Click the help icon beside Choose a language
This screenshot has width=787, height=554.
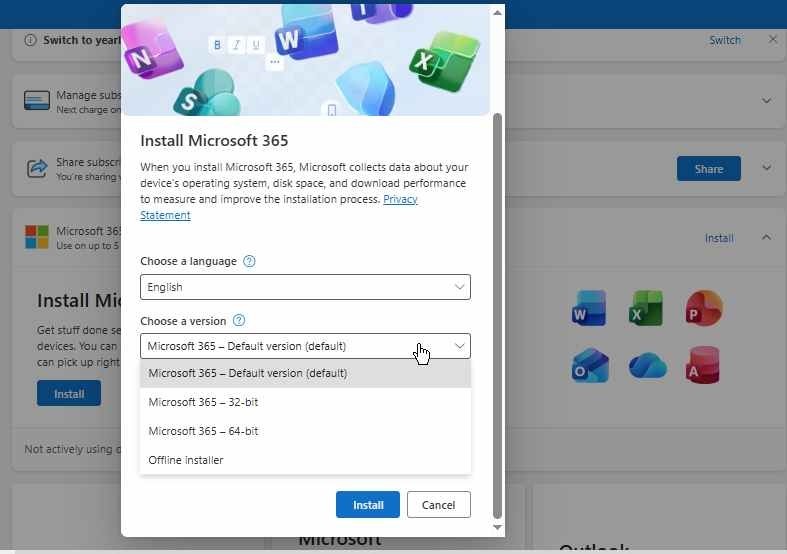(x=249, y=261)
